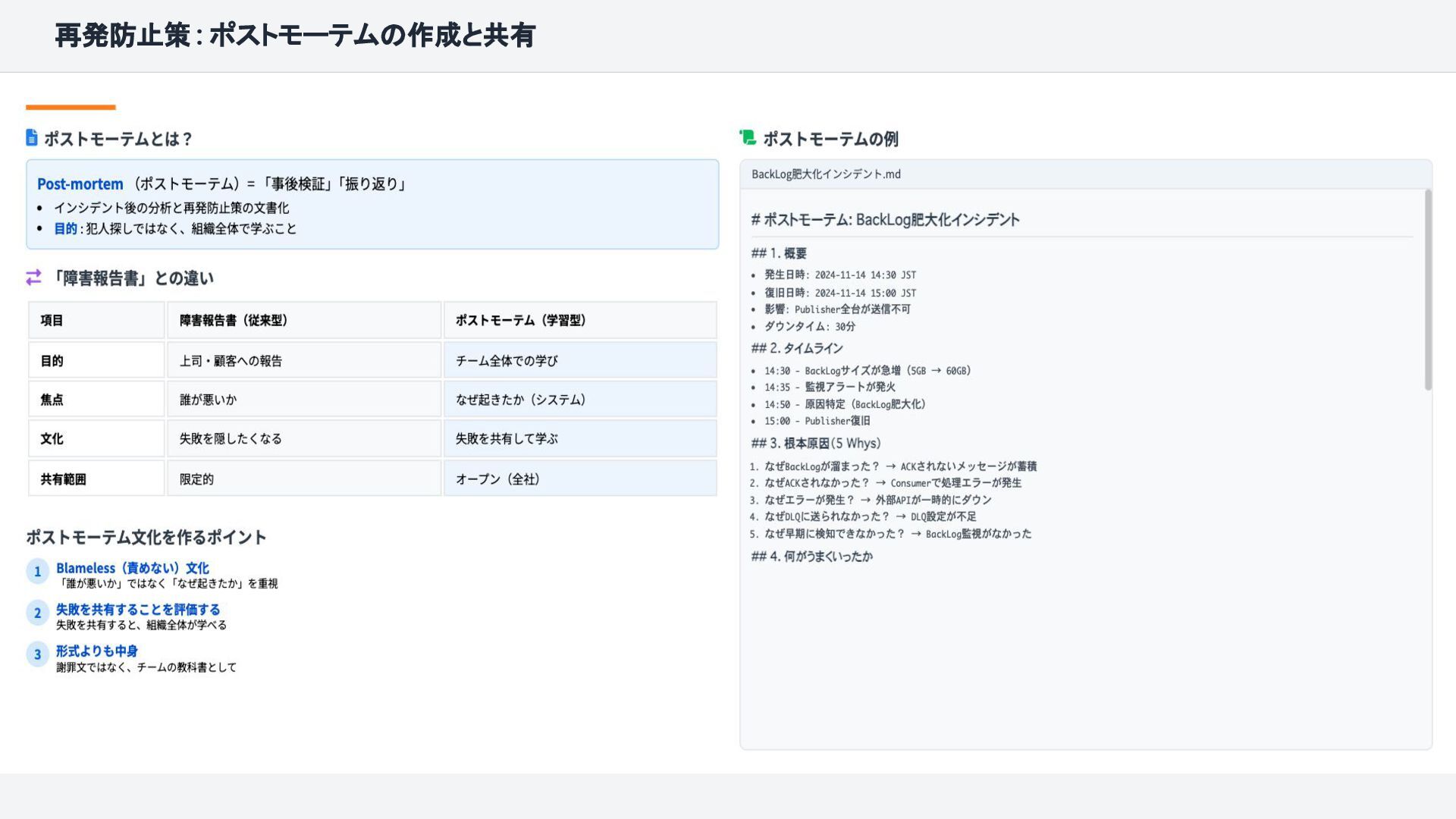The width and height of the screenshot is (1456, 819).
Task: Click the ポストモーテム（学習型）column header
Action: pyautogui.click(x=520, y=320)
